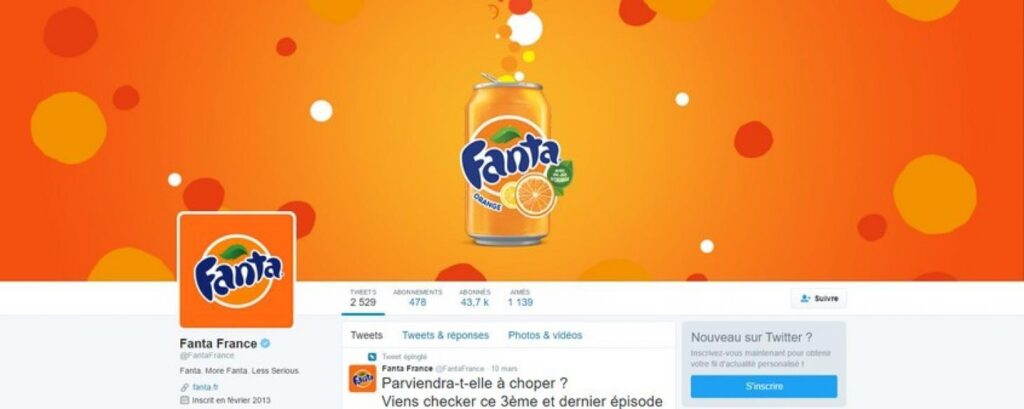Image resolution: width=1024 pixels, height=409 pixels.
Task: Click the add-user icon in the Suivre button
Action: coord(805,299)
